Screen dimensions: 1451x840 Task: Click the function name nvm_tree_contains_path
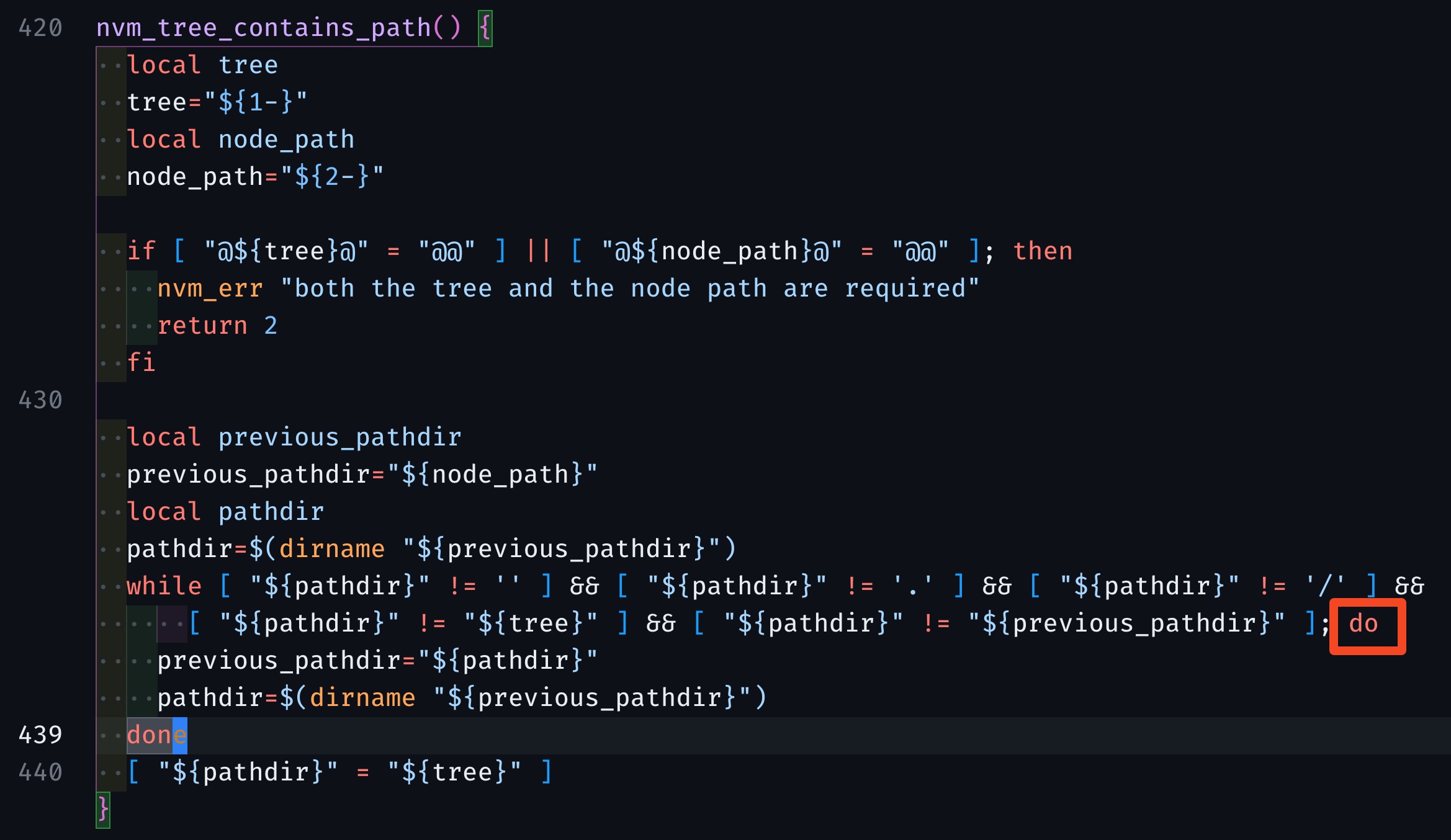[x=264, y=28]
